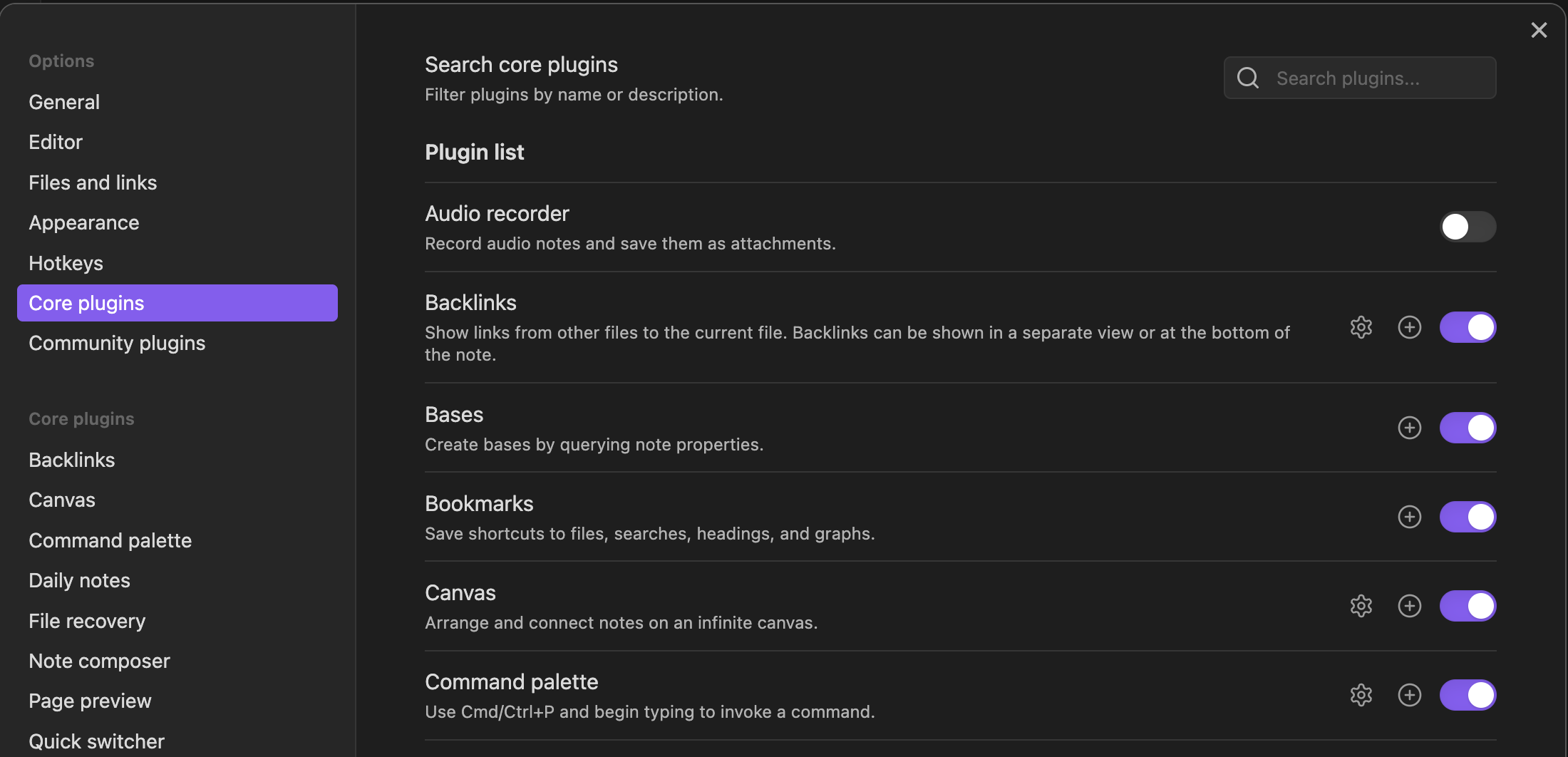The height and width of the screenshot is (757, 1568).
Task: Enable the Audio recorder plugin
Action: point(1467,227)
